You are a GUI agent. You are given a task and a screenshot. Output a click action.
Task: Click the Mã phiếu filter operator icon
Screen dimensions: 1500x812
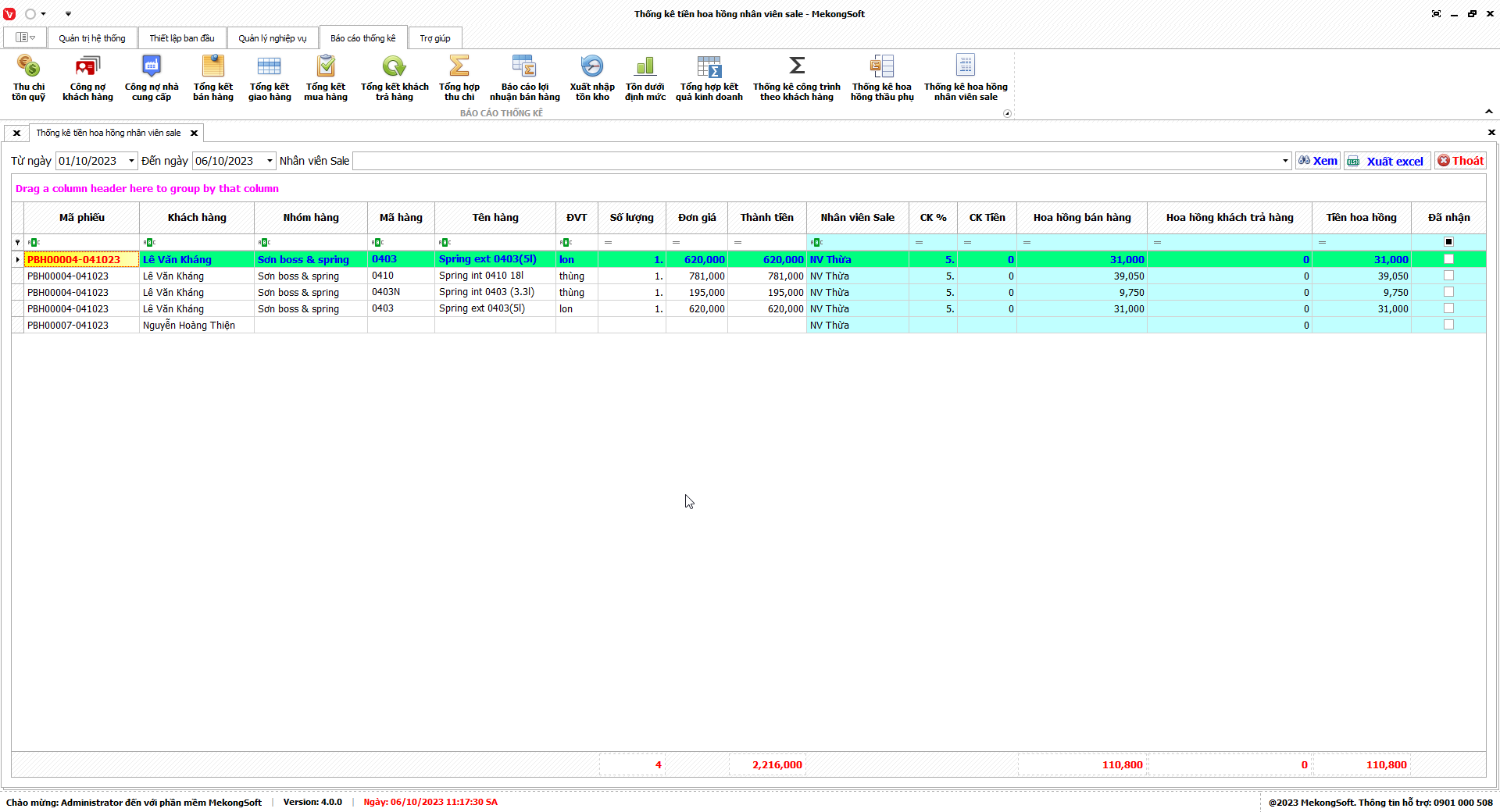pyautogui.click(x=34, y=243)
